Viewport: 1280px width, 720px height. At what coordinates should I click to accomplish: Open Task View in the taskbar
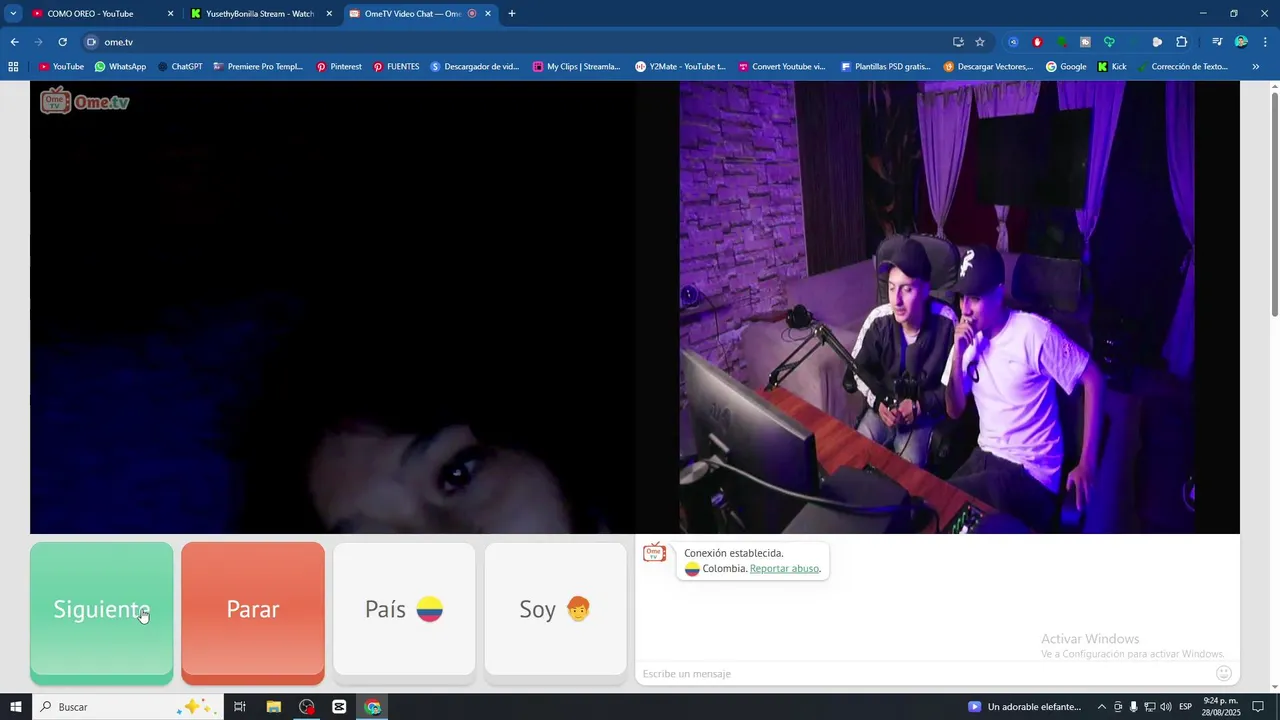coord(240,707)
